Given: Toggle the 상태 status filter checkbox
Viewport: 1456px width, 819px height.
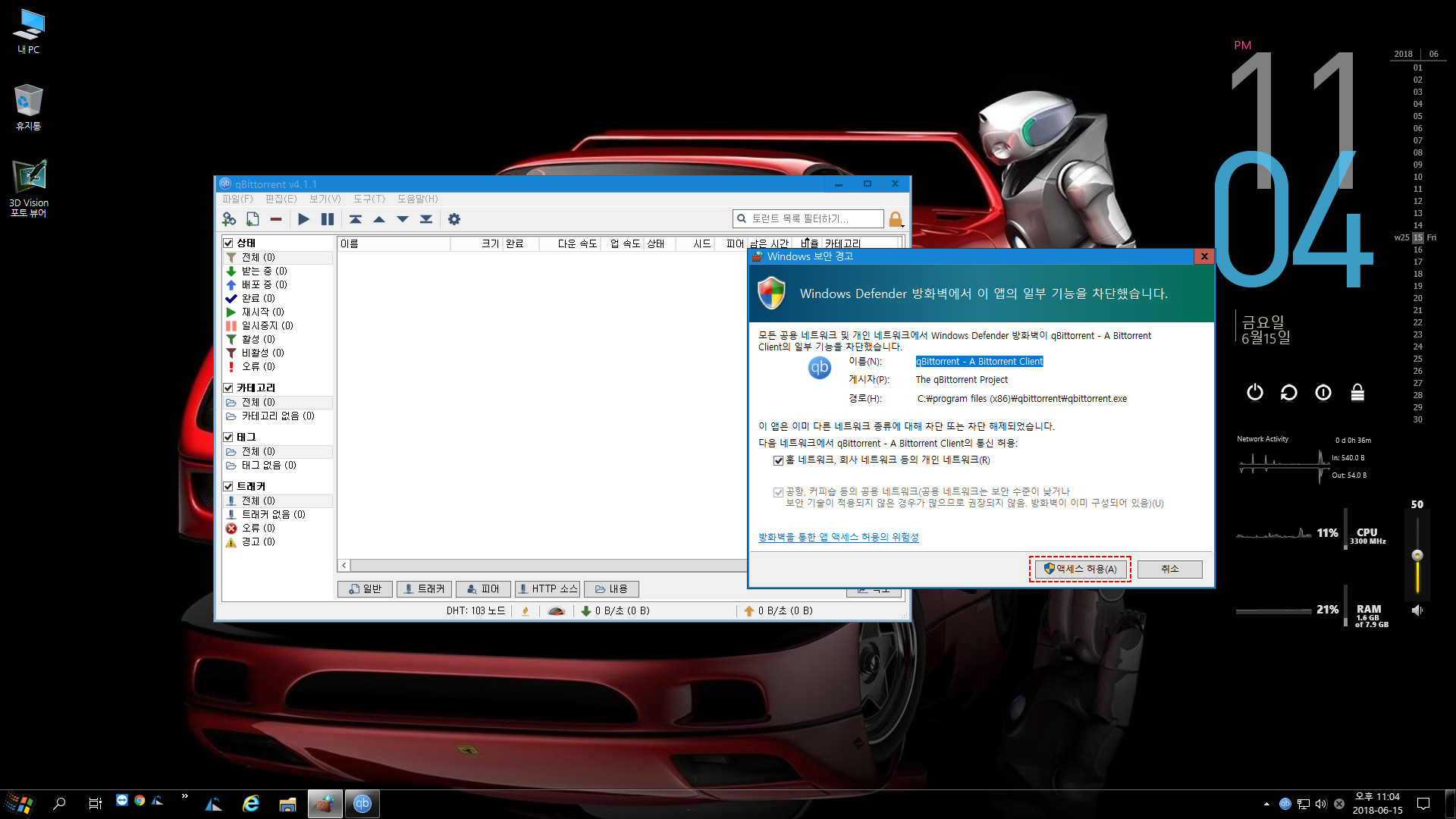Looking at the screenshot, I should (227, 243).
